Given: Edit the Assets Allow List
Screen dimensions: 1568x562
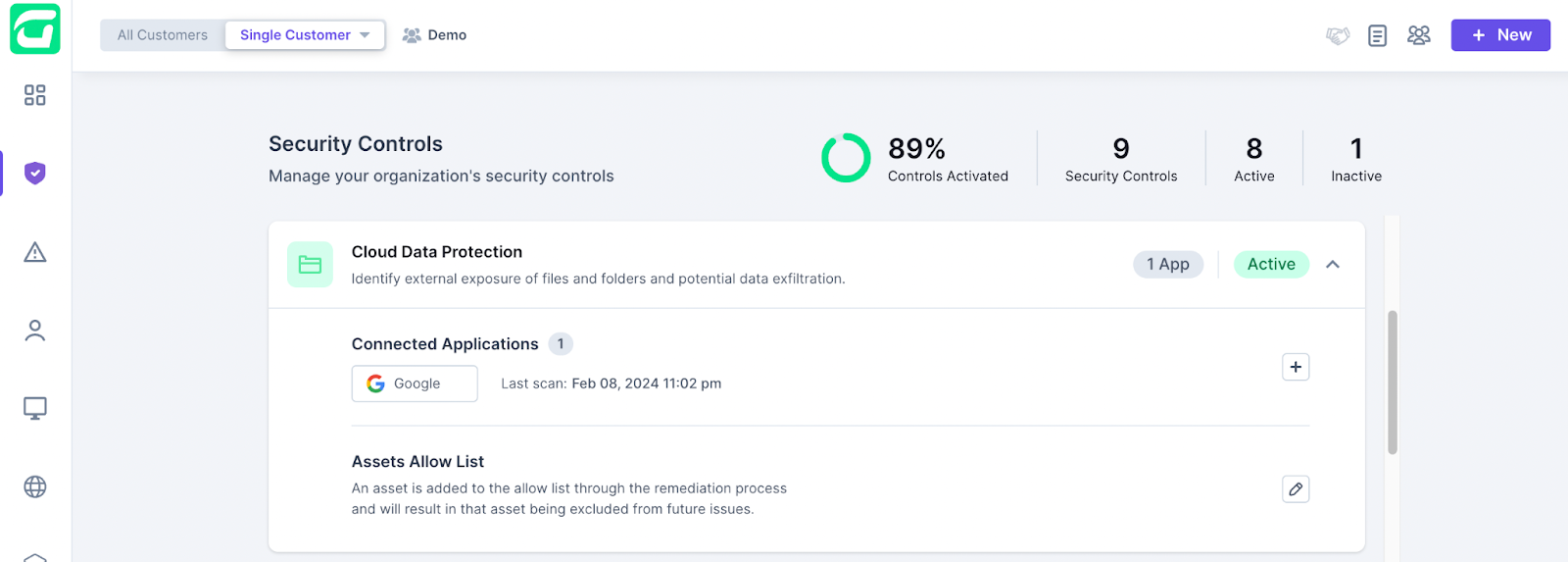Looking at the screenshot, I should (x=1296, y=488).
